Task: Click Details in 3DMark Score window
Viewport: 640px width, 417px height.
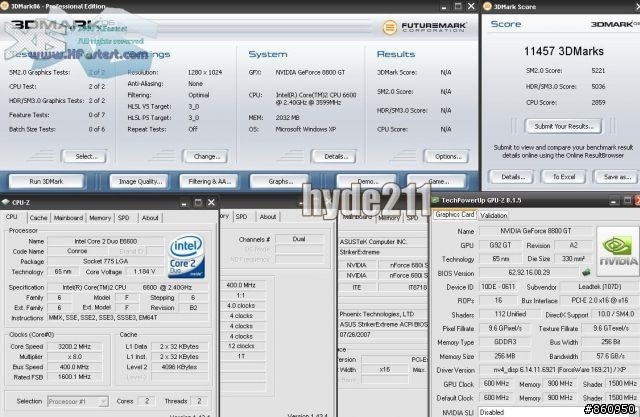Action: coord(511,177)
